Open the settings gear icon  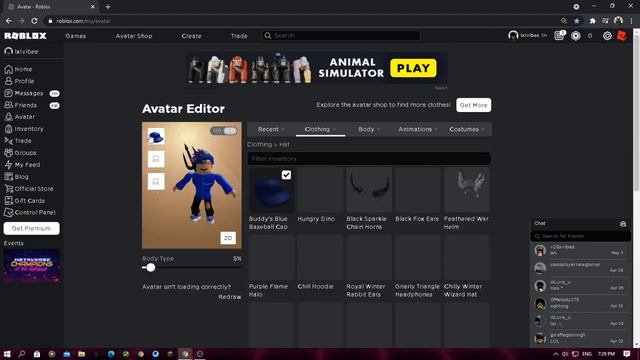pos(607,36)
